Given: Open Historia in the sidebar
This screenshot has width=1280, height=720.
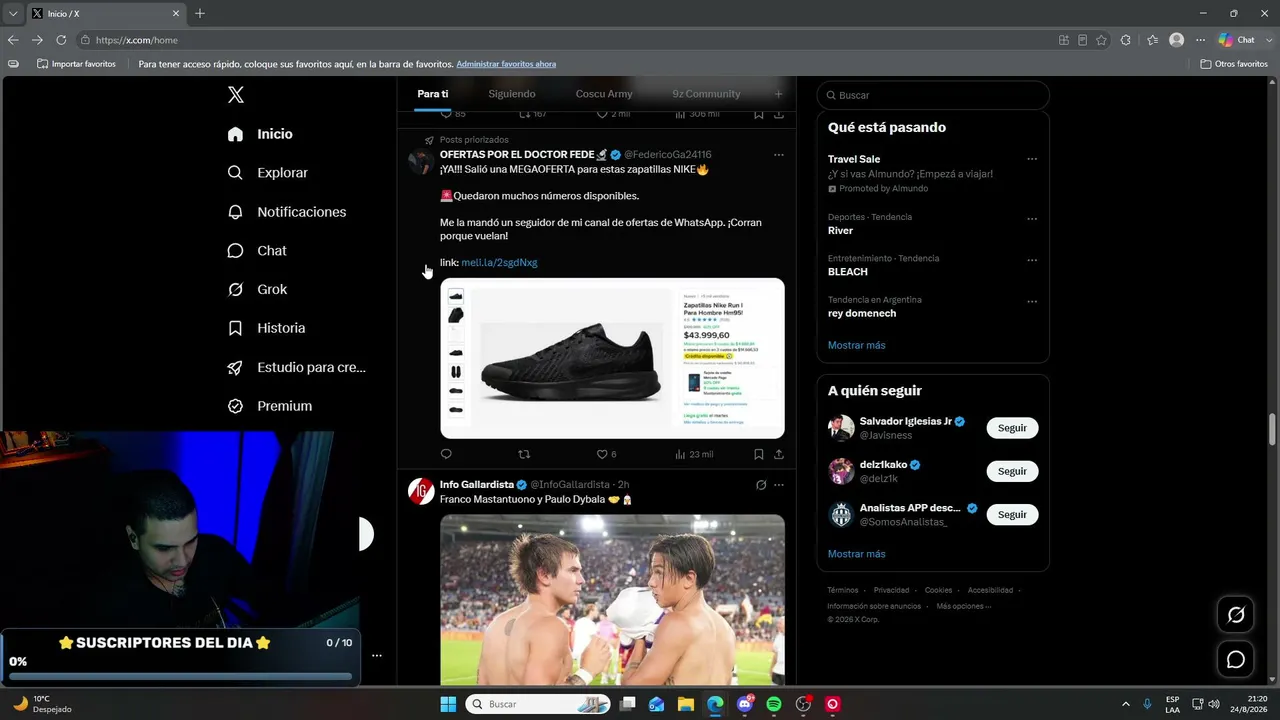Looking at the screenshot, I should coord(266,328).
